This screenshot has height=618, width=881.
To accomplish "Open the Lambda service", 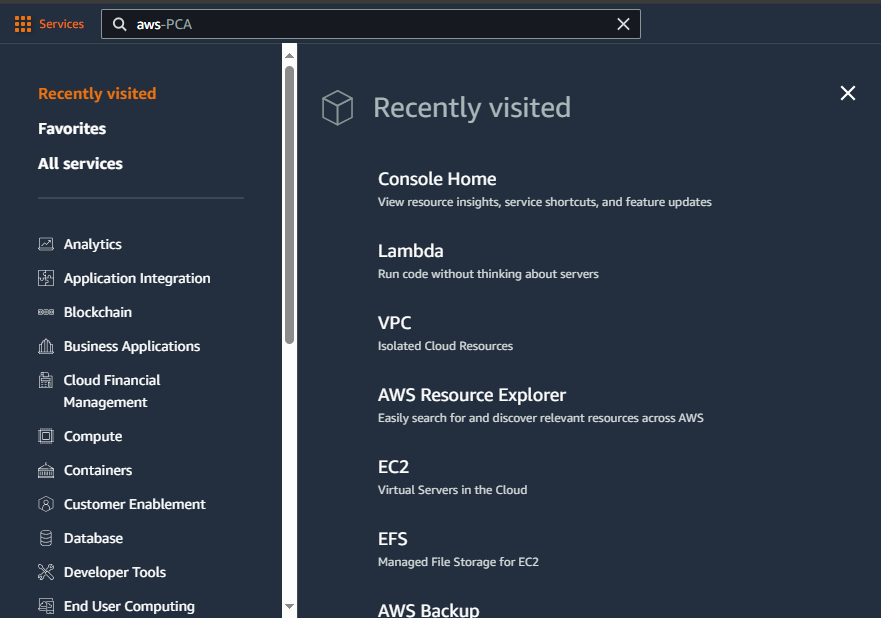I will coord(411,251).
